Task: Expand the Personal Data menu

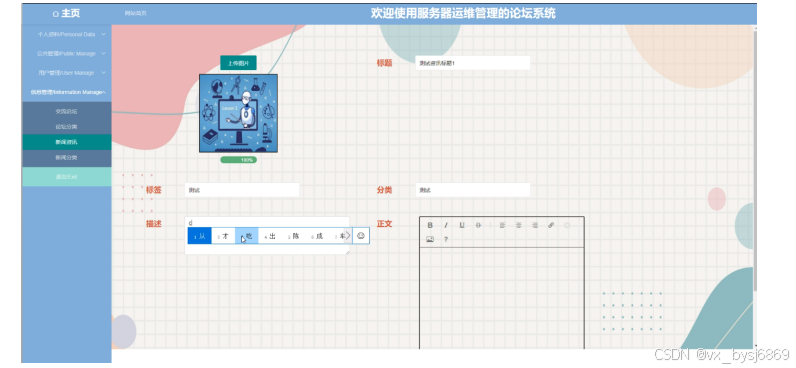Action: [67, 34]
